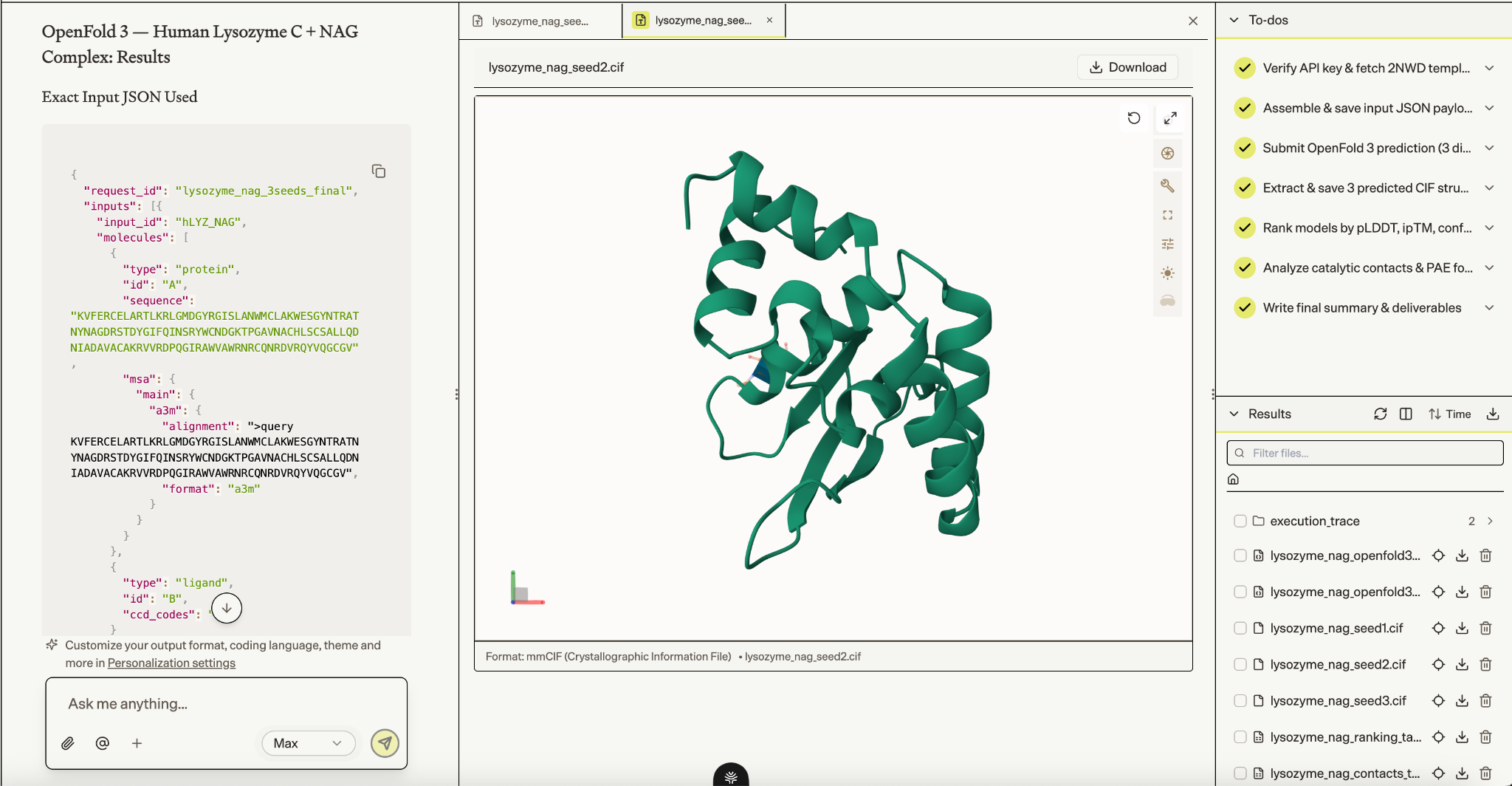
Task: Download lysozyme_nag_seed2.cif from the results list
Action: (1462, 664)
